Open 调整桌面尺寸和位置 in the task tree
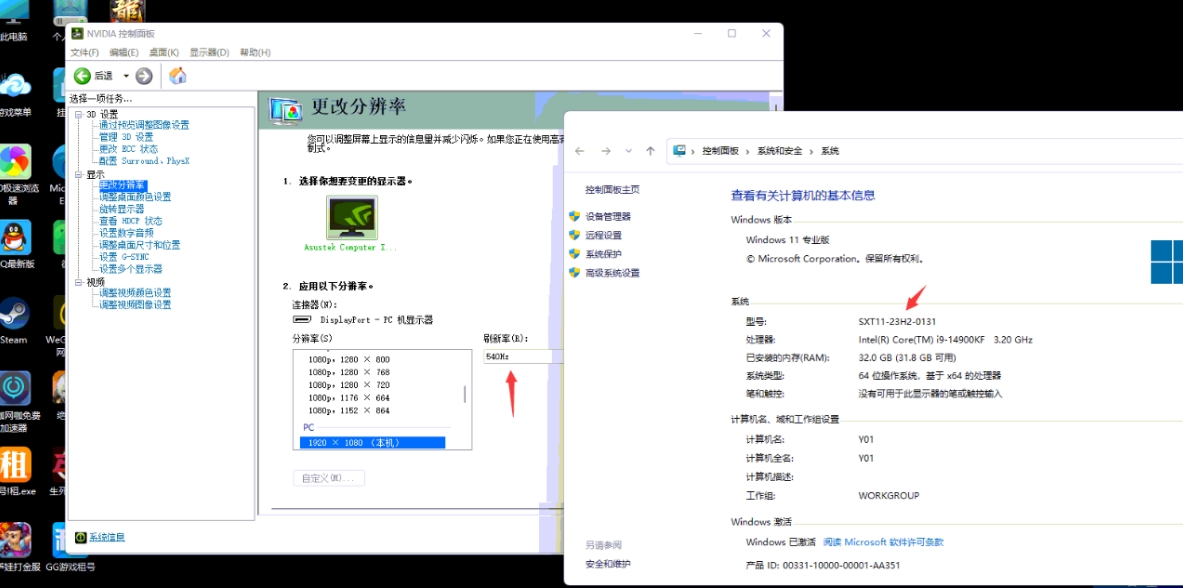Viewport: 1183px width, 588px height. pos(140,245)
